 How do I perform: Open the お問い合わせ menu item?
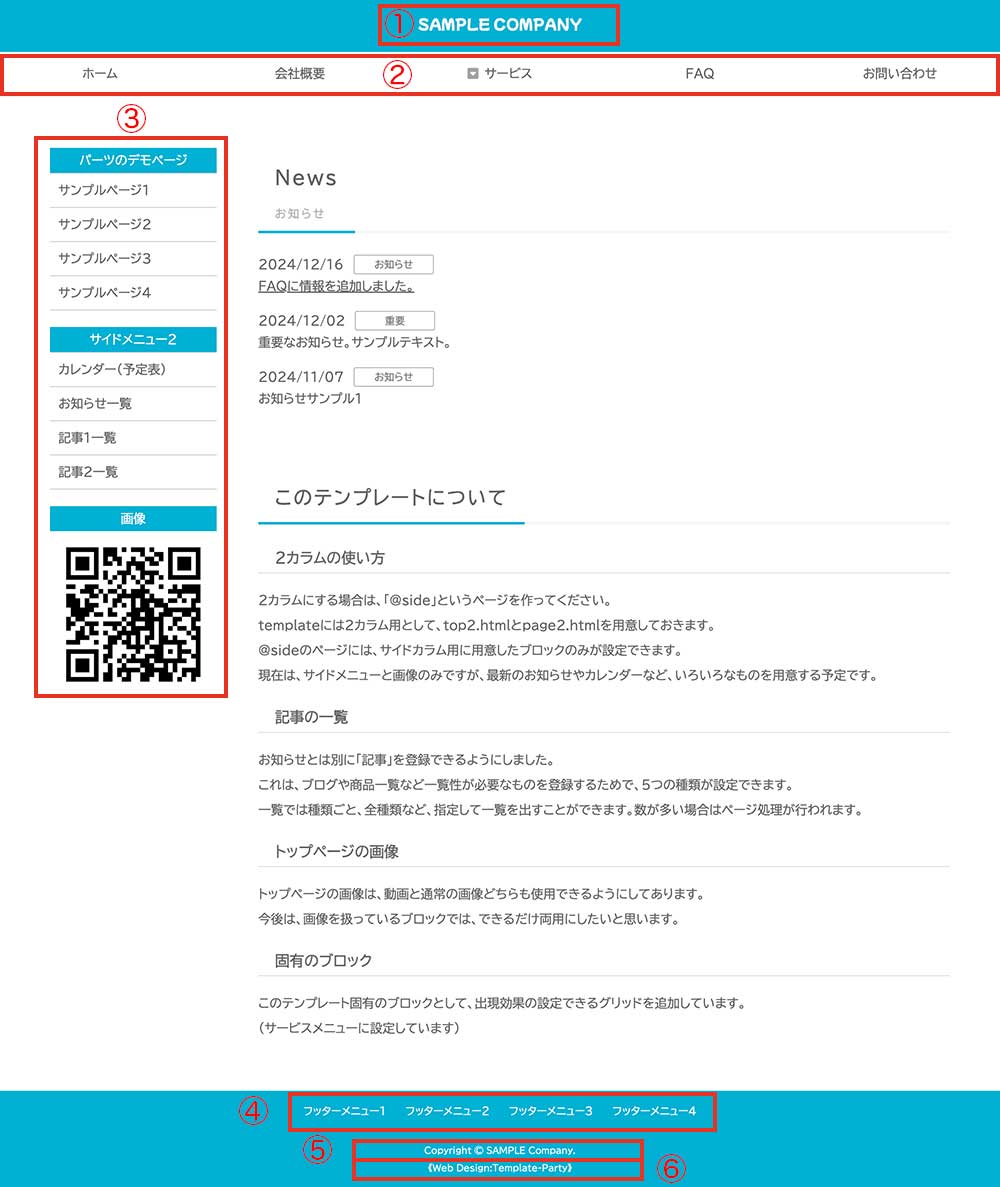[899, 73]
